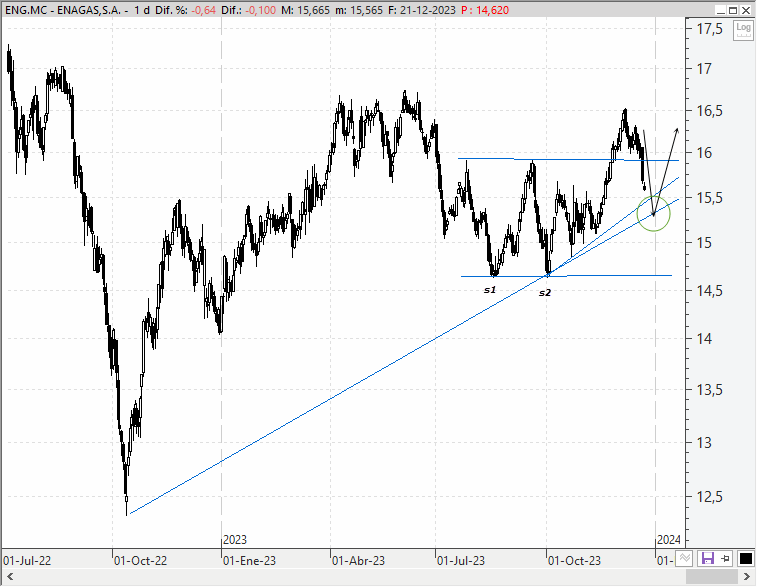Minimize the ENG.MC chart window

pyautogui.click(x=721, y=10)
